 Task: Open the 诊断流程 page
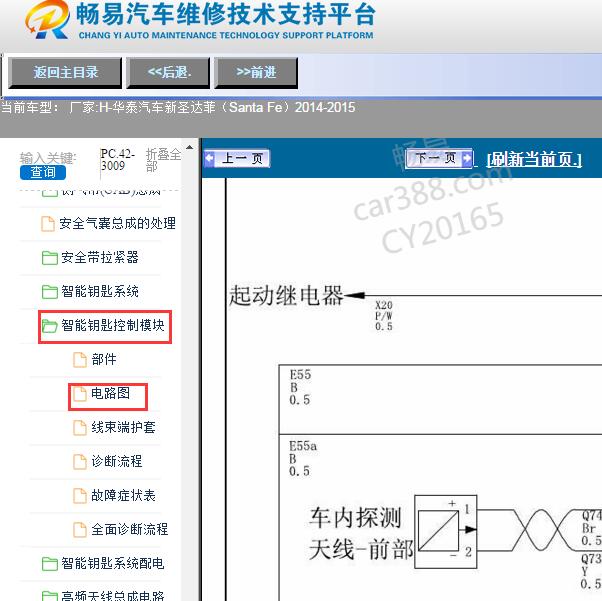pyautogui.click(x=117, y=461)
